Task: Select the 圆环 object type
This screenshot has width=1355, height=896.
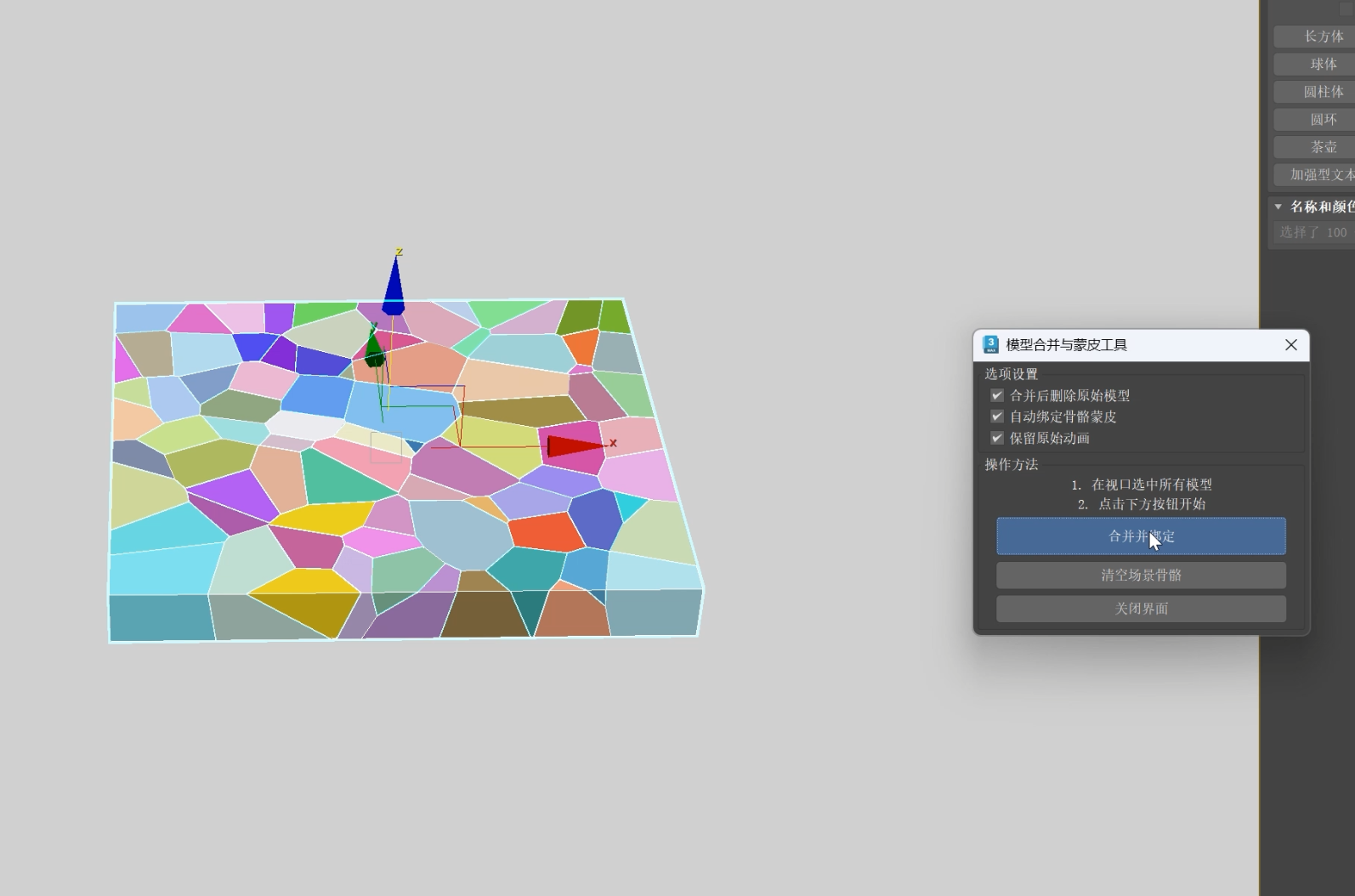Action: coord(1314,119)
